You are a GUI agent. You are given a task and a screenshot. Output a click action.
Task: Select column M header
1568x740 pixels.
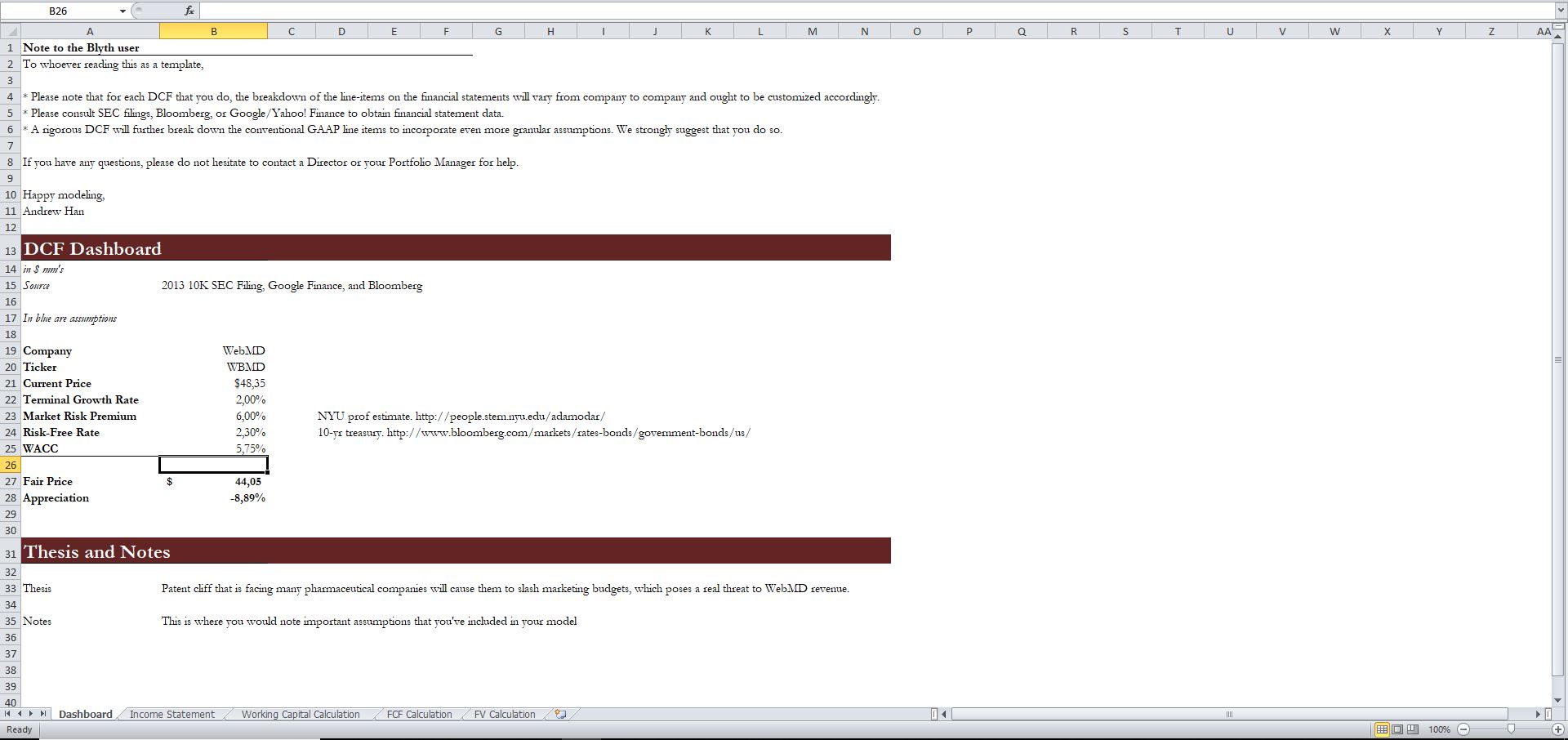coord(812,31)
